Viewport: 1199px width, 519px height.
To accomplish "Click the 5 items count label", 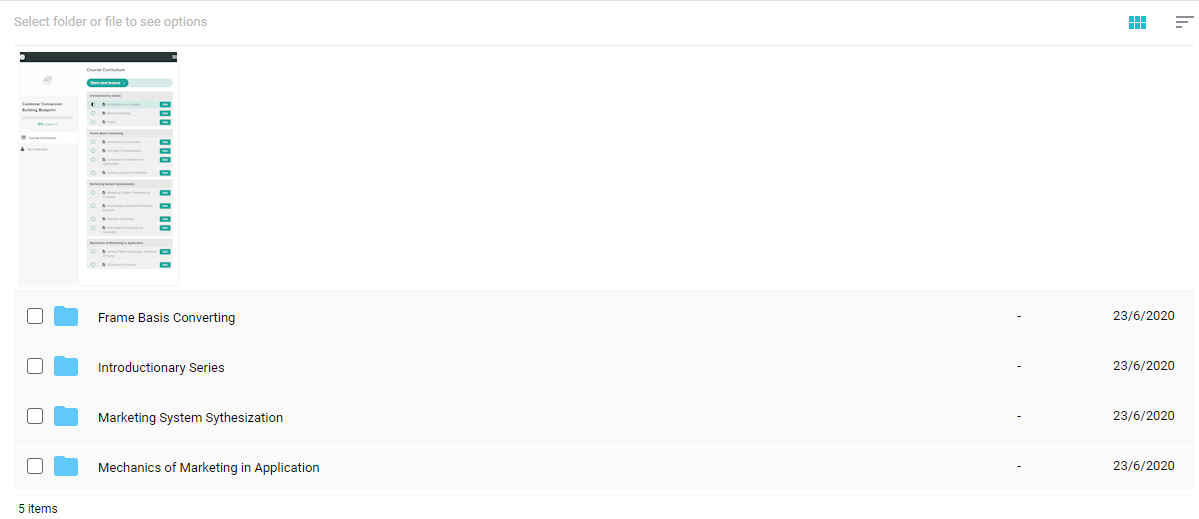I will coord(38,508).
